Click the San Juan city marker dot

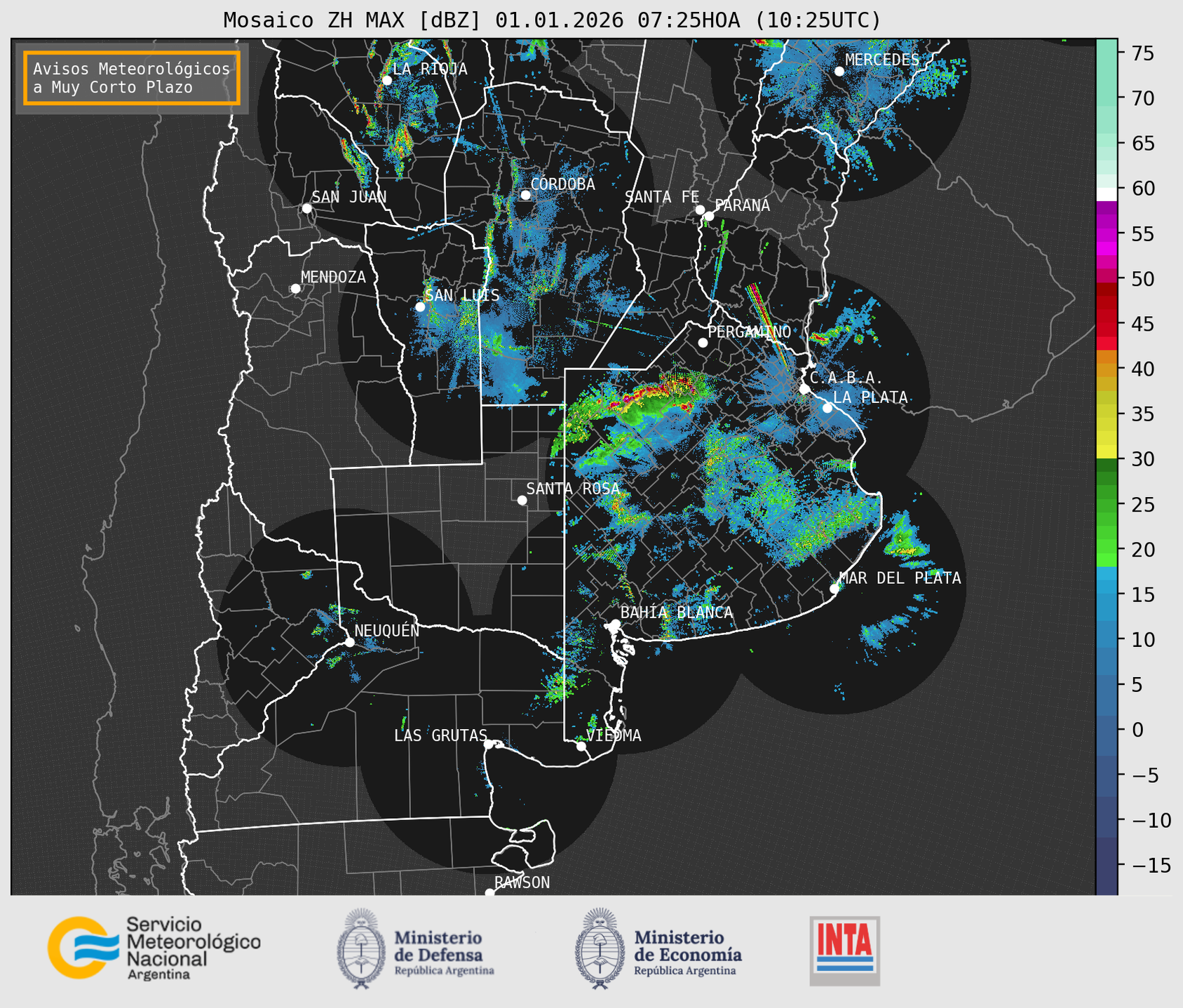click(306, 208)
